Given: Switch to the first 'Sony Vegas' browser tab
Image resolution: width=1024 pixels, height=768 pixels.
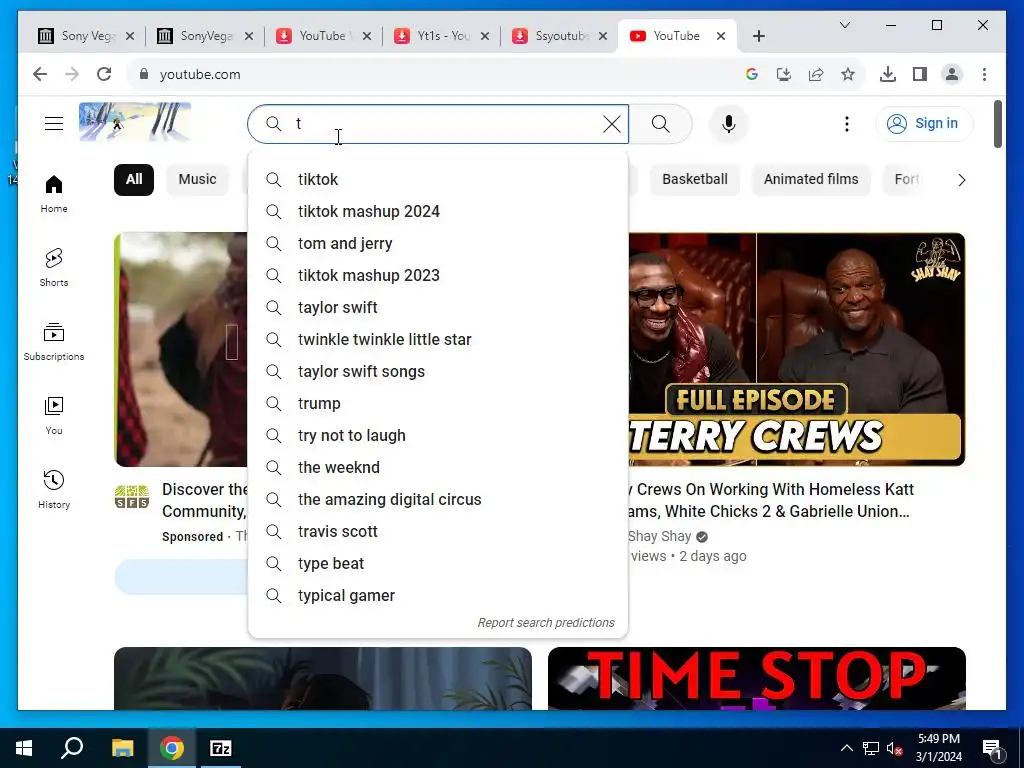Looking at the screenshot, I should (x=86, y=36).
